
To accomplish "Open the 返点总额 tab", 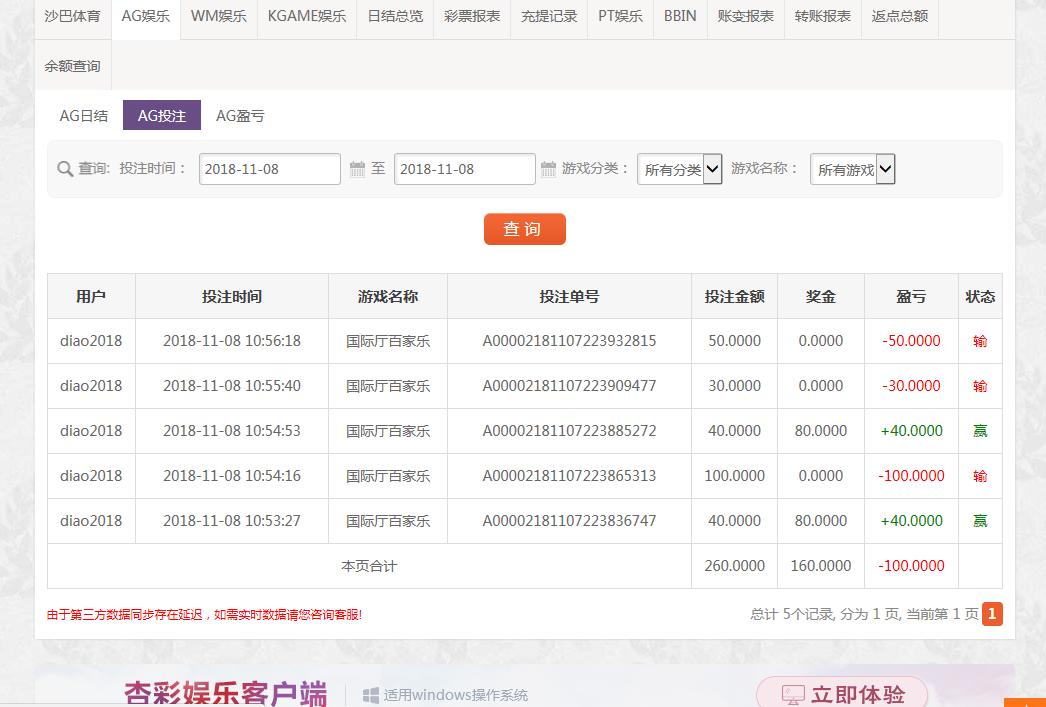I will pyautogui.click(x=900, y=16).
